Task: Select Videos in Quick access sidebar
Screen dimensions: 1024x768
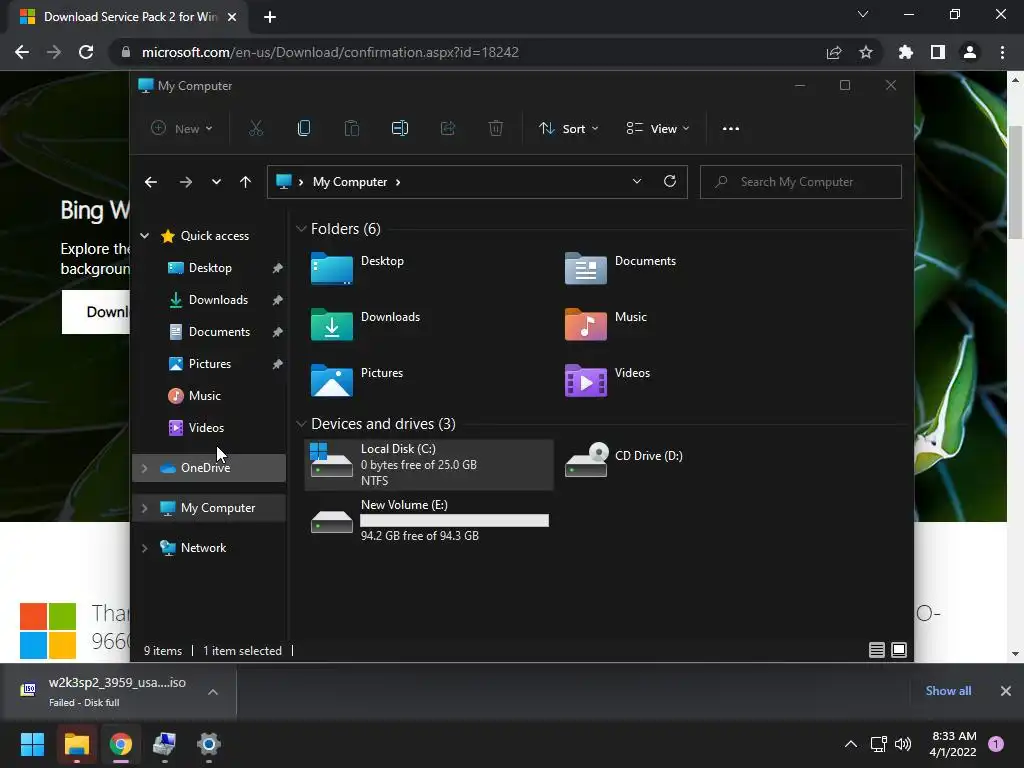Action: tap(206, 428)
